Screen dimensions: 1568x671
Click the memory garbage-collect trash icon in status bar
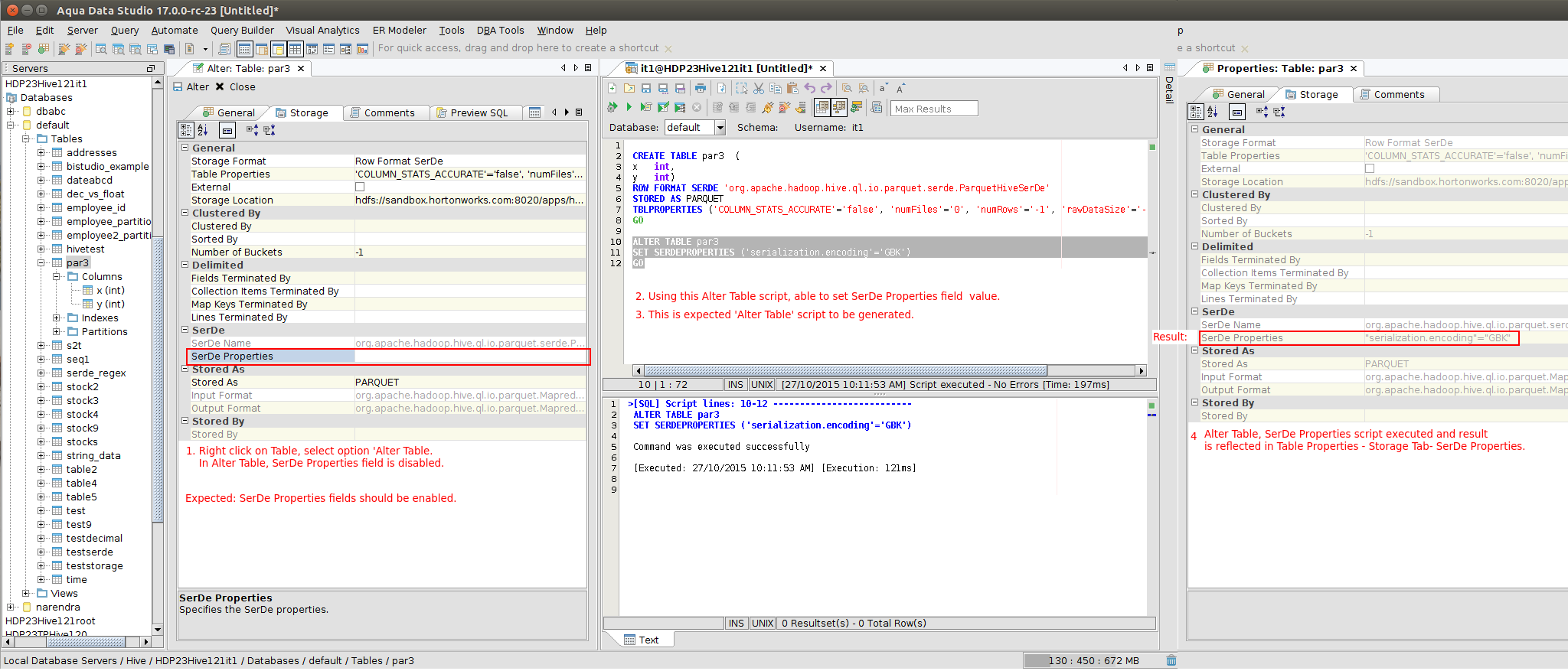tap(1171, 660)
